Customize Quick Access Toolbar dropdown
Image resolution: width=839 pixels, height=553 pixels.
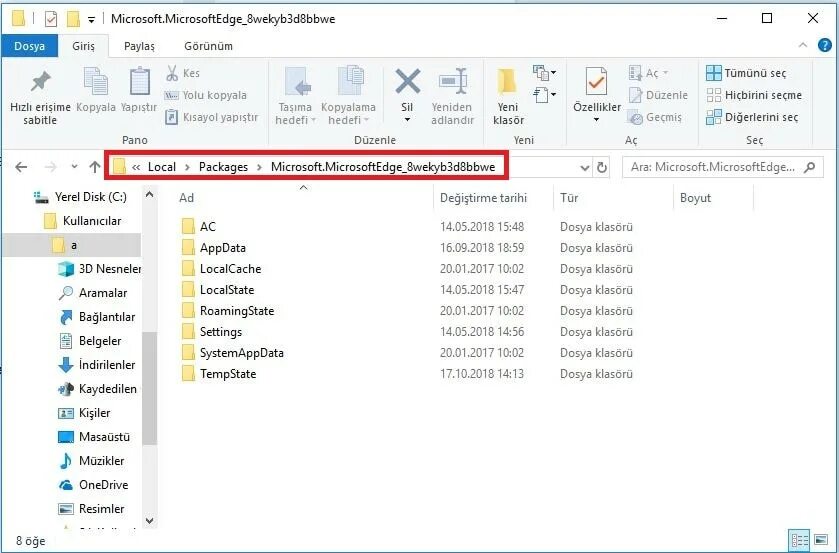(91, 20)
